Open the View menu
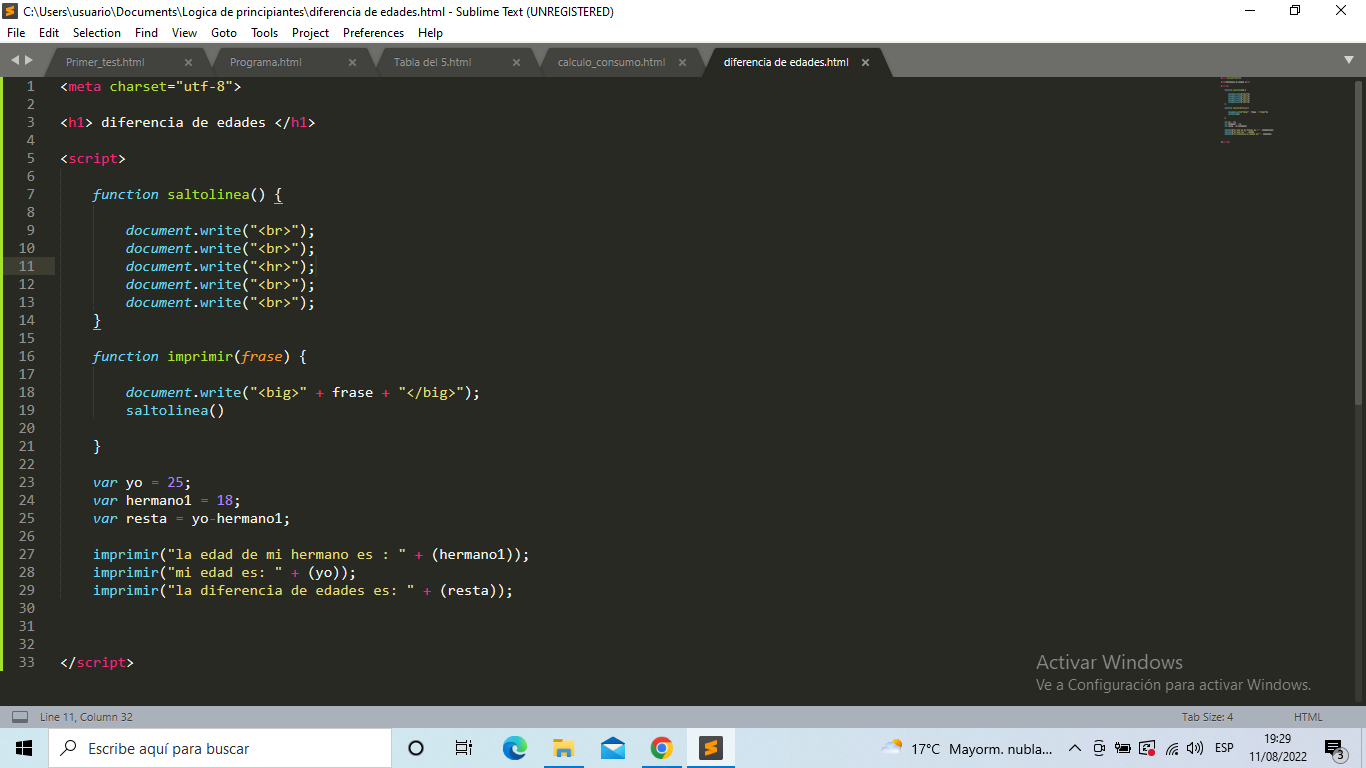Screen dimensions: 1366x768 pos(184,33)
